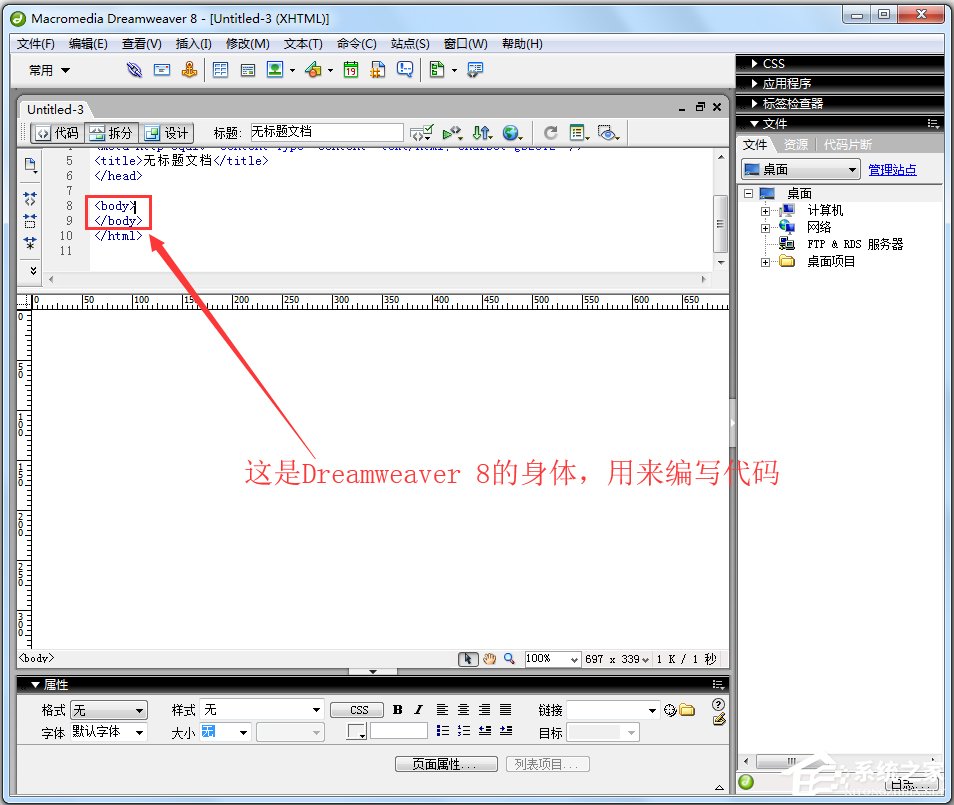Open the 管理站点 link
The height and width of the screenshot is (805, 954).
click(892, 168)
